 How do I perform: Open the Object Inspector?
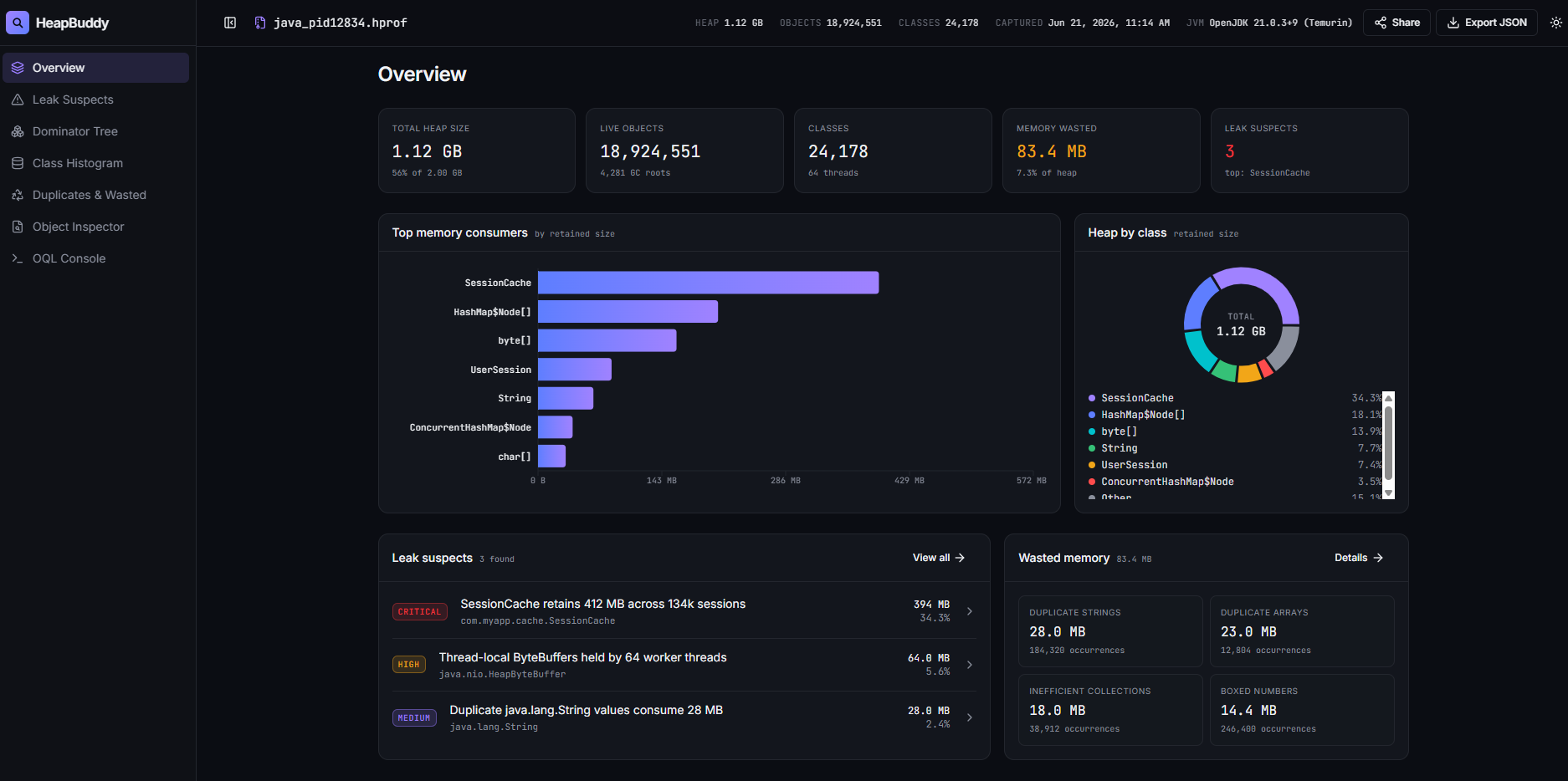[96, 227]
